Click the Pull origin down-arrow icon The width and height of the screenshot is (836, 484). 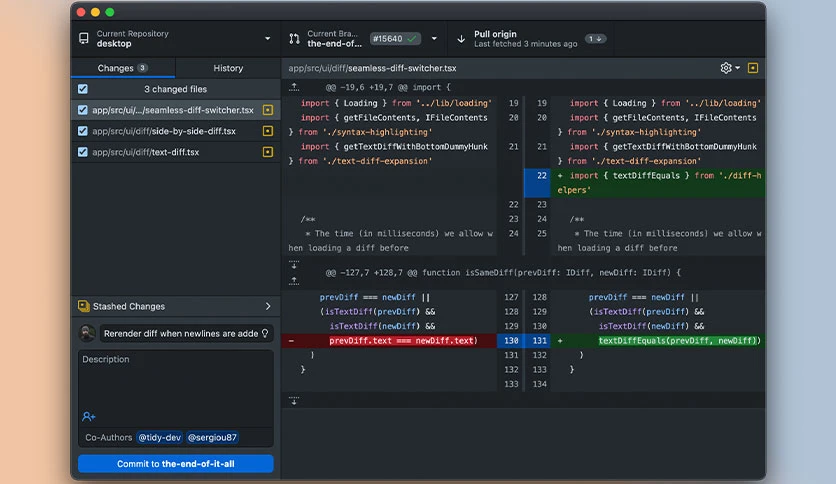[461, 39]
